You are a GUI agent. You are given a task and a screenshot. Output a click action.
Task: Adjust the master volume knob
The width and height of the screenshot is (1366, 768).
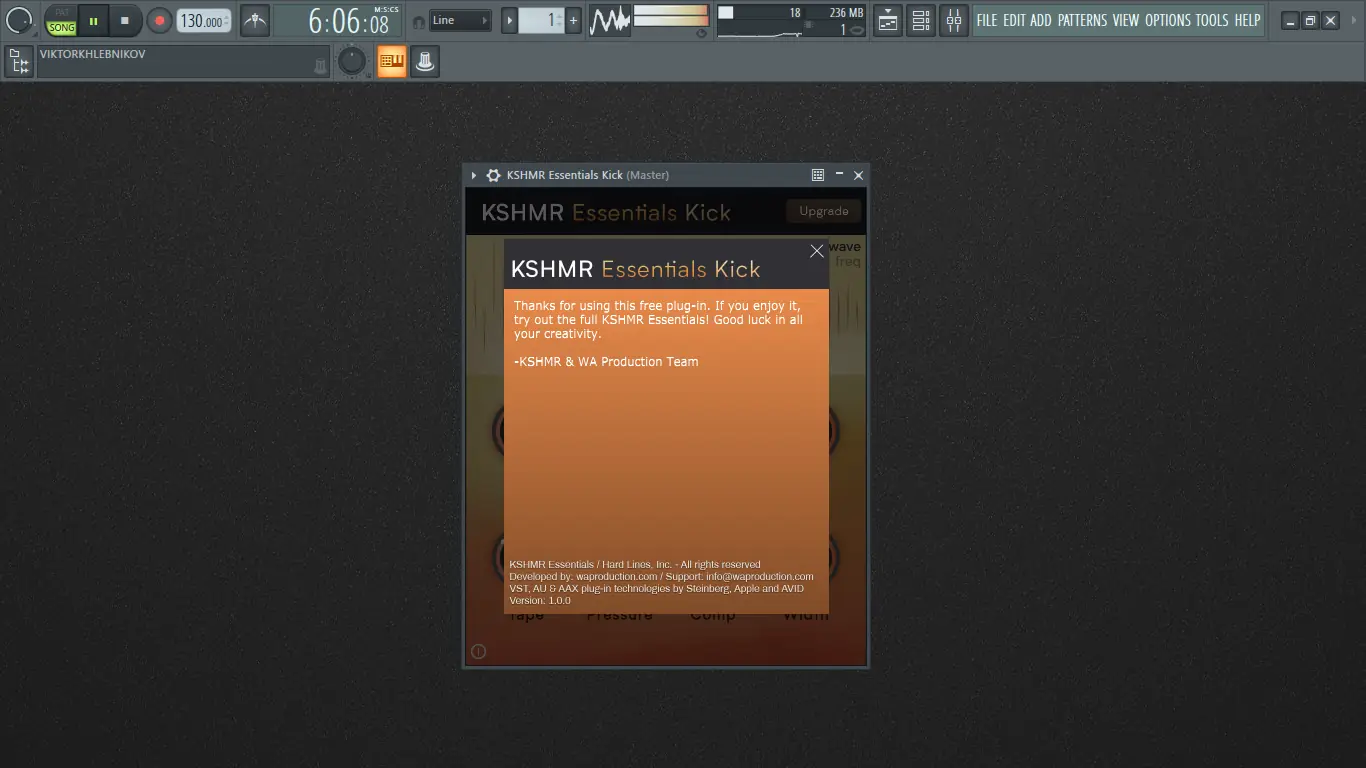click(x=19, y=20)
